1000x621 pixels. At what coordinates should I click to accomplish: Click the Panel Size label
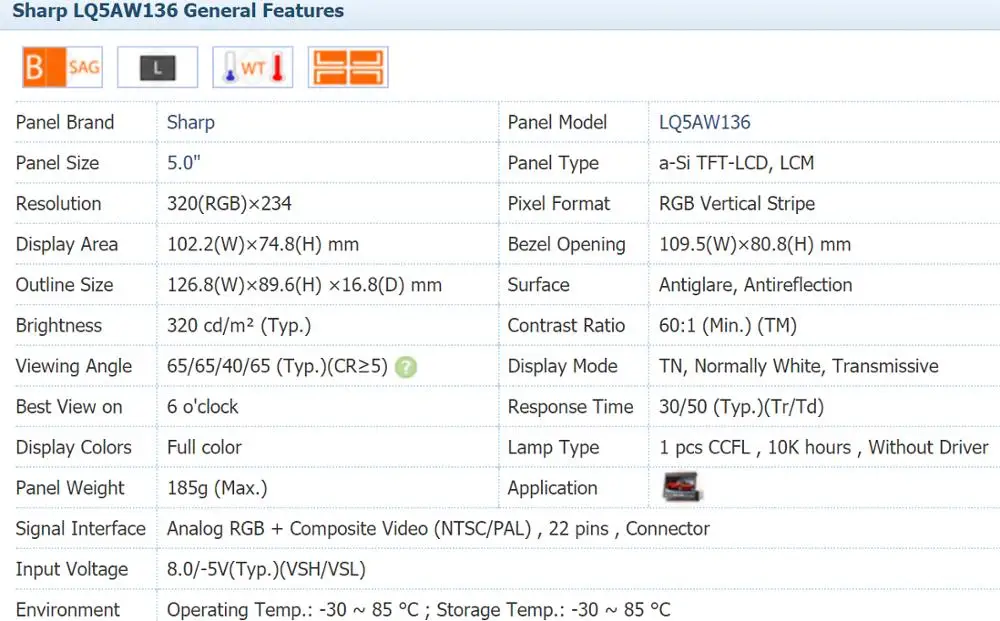pos(57,163)
